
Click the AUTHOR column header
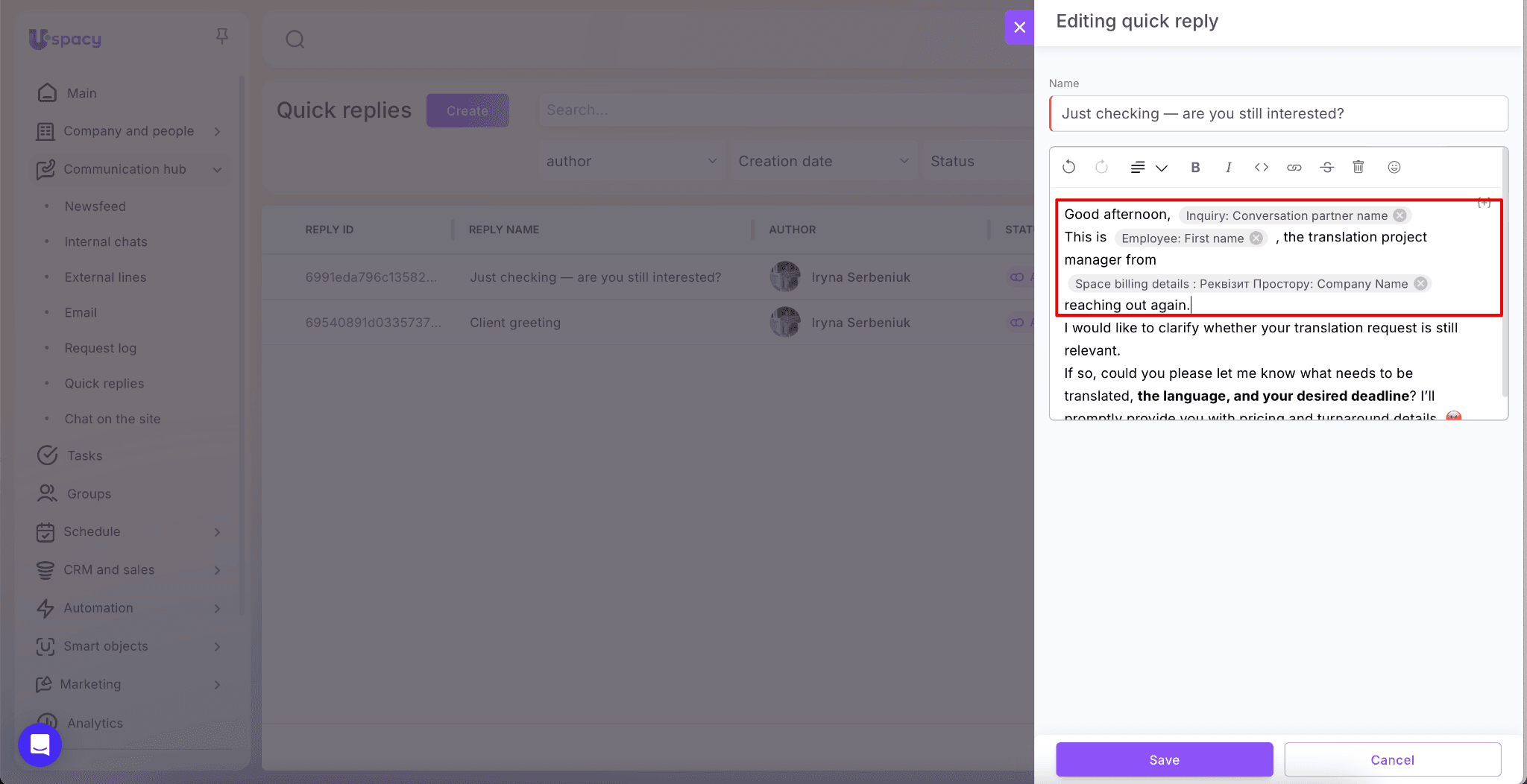click(x=793, y=230)
